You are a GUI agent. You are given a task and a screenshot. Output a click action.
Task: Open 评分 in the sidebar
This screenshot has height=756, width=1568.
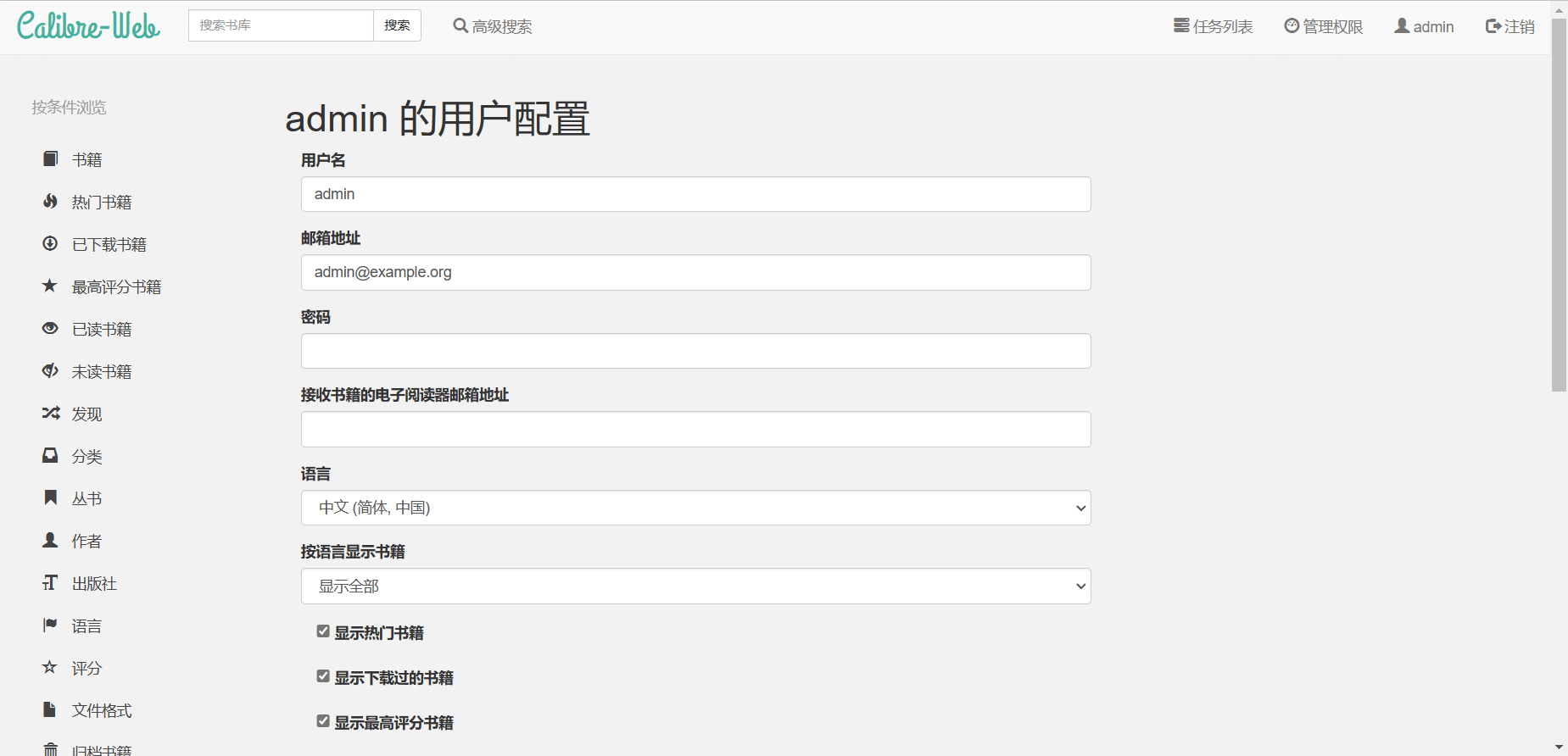coord(86,668)
